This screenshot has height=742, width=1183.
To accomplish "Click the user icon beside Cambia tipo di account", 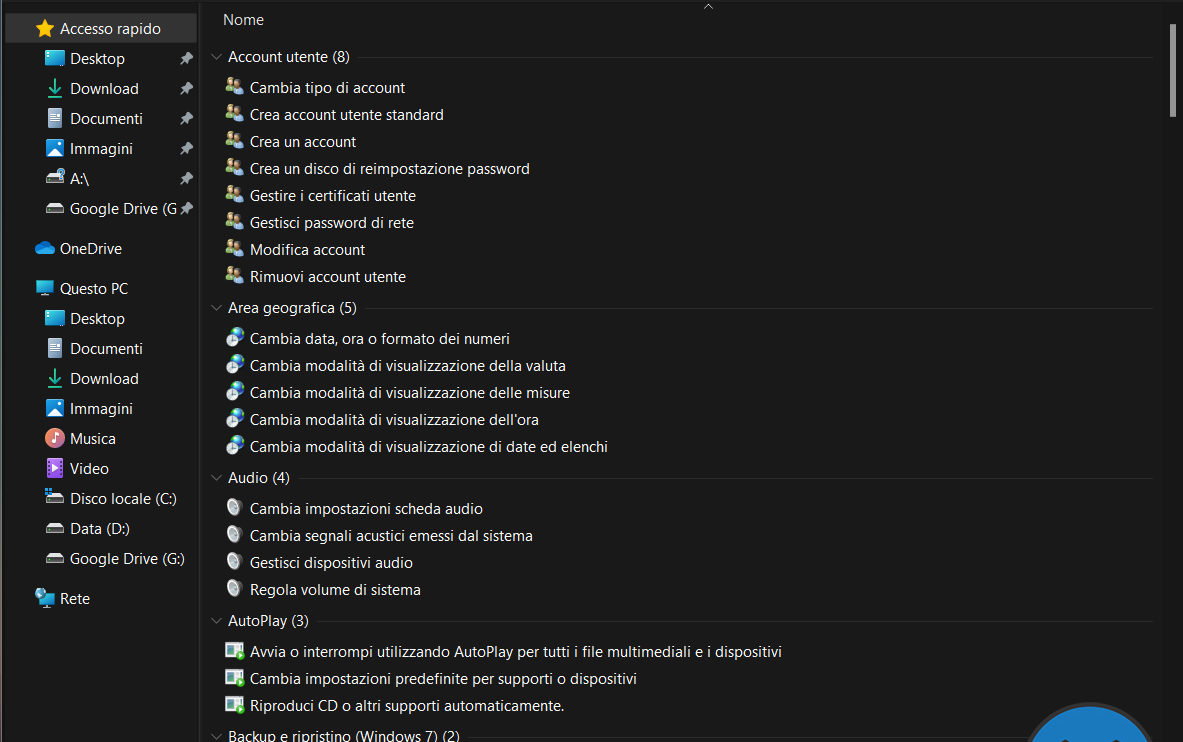I will point(235,87).
